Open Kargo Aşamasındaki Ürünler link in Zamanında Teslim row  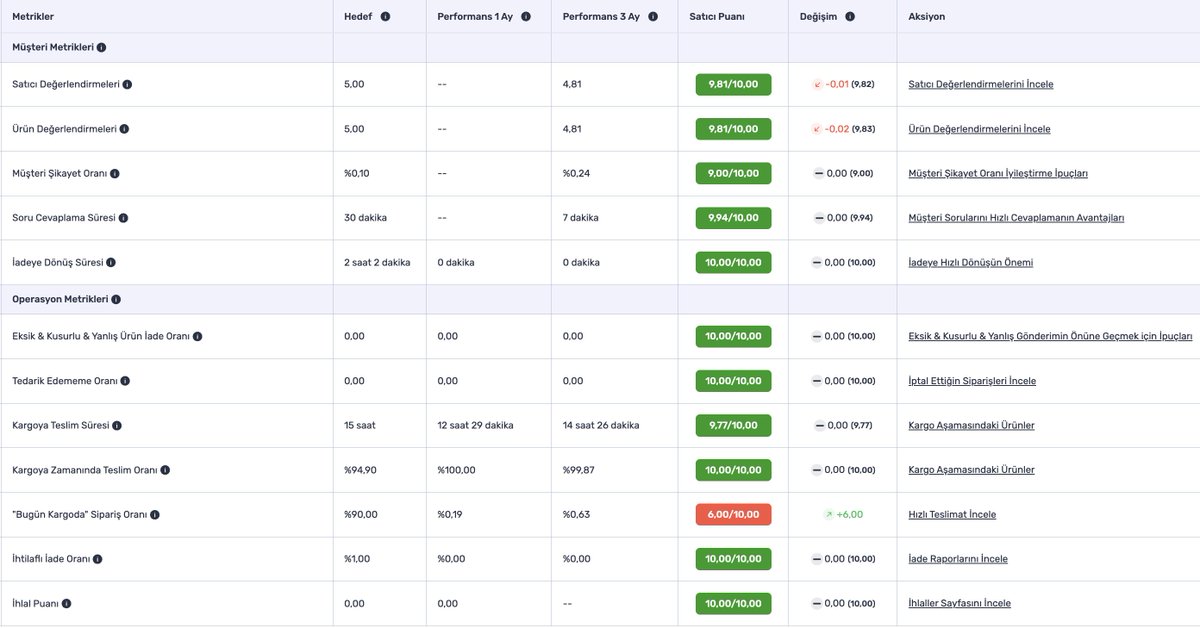point(971,470)
